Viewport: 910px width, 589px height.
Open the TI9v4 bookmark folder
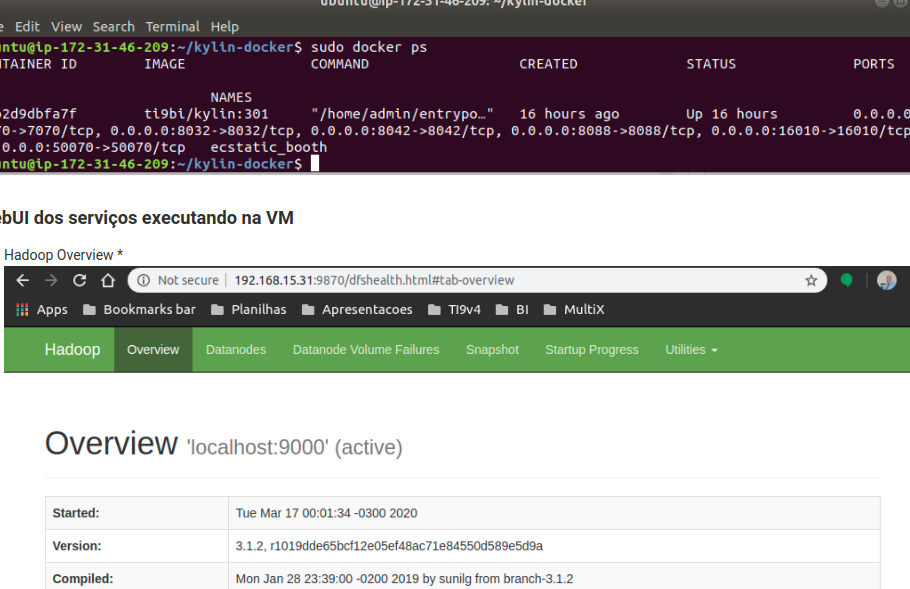[x=454, y=310]
